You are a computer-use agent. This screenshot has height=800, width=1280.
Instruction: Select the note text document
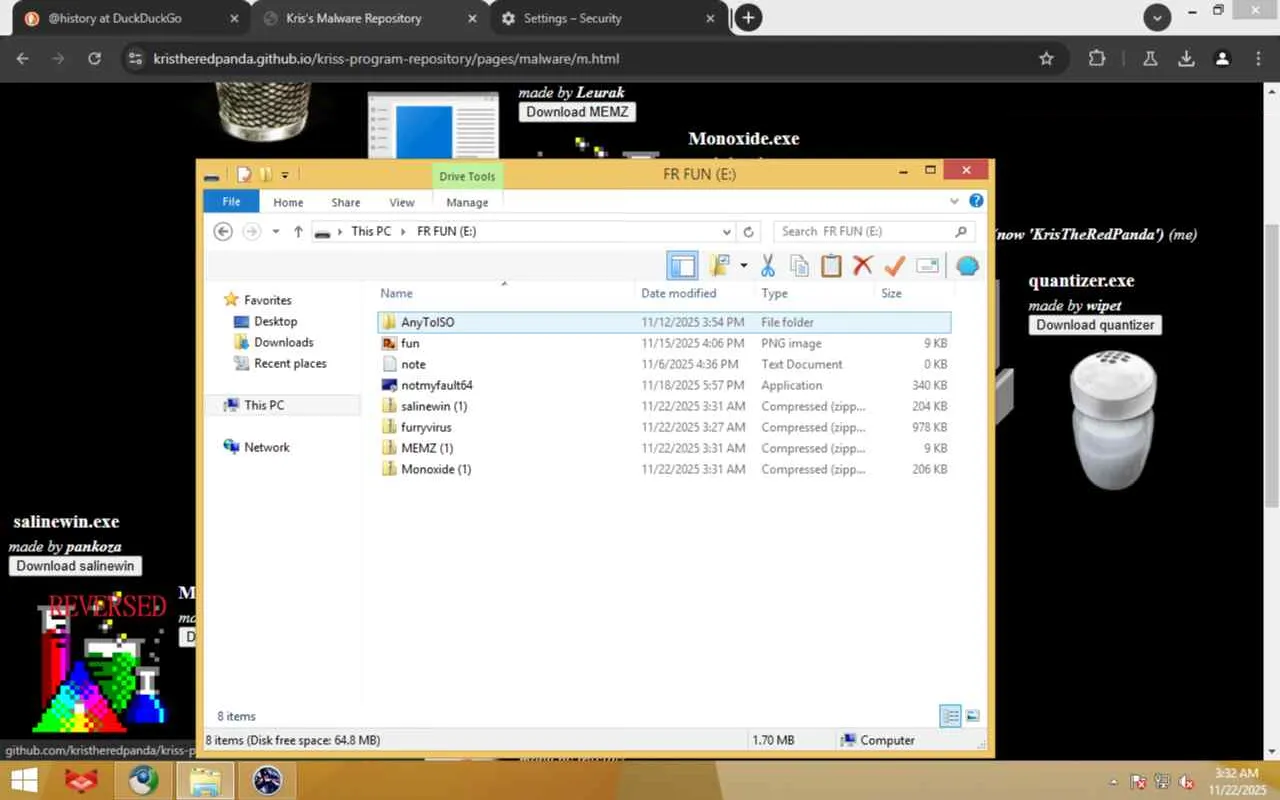click(x=665, y=364)
